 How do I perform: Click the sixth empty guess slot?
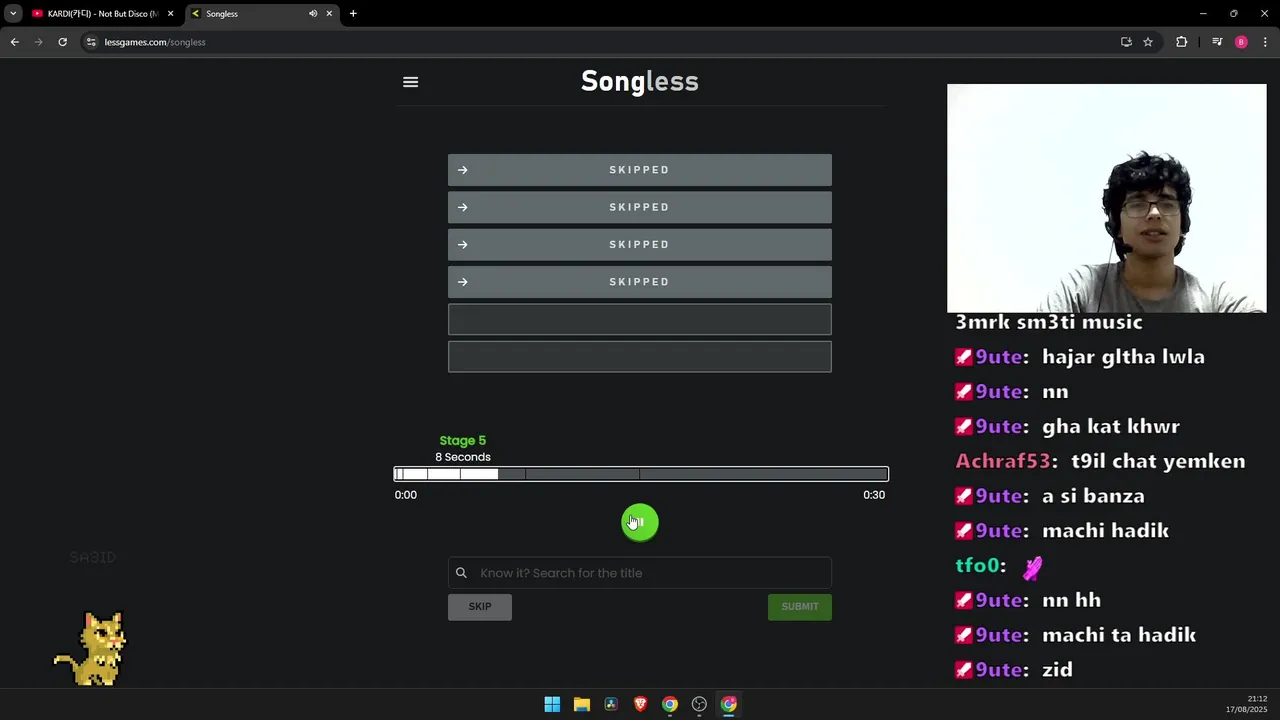(x=640, y=356)
